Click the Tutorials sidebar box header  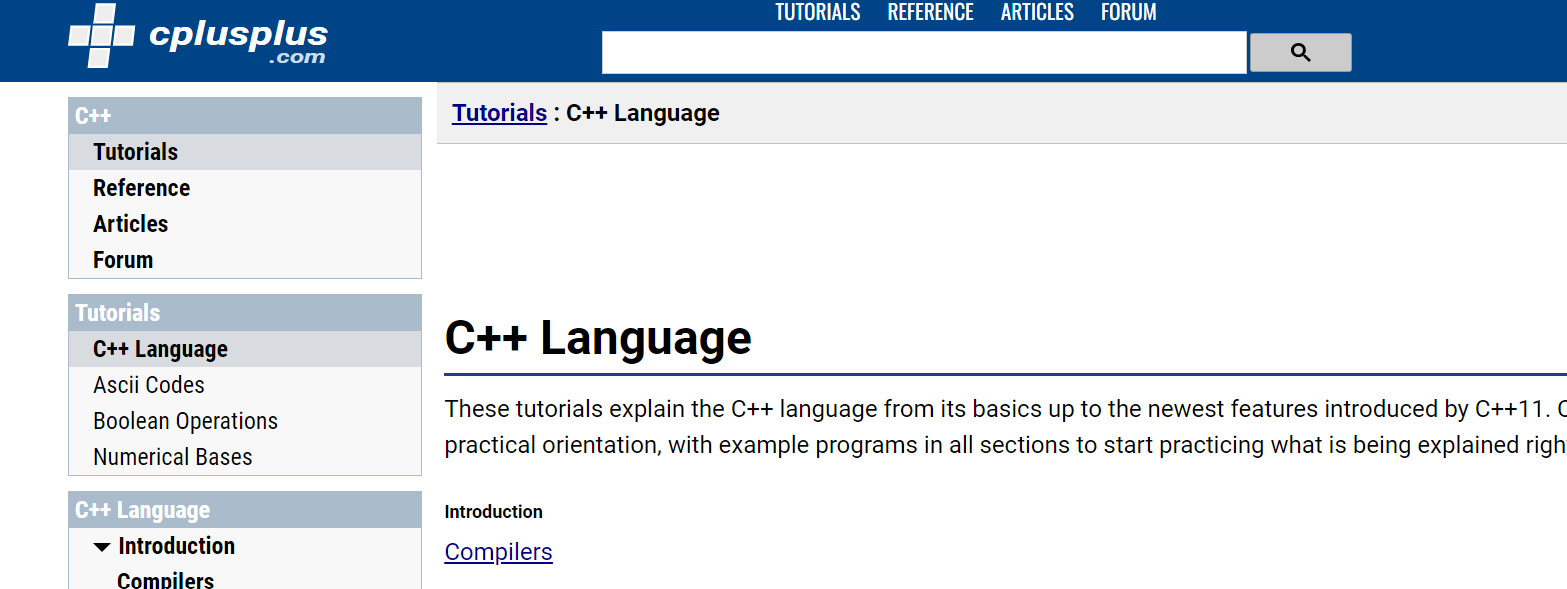(245, 313)
